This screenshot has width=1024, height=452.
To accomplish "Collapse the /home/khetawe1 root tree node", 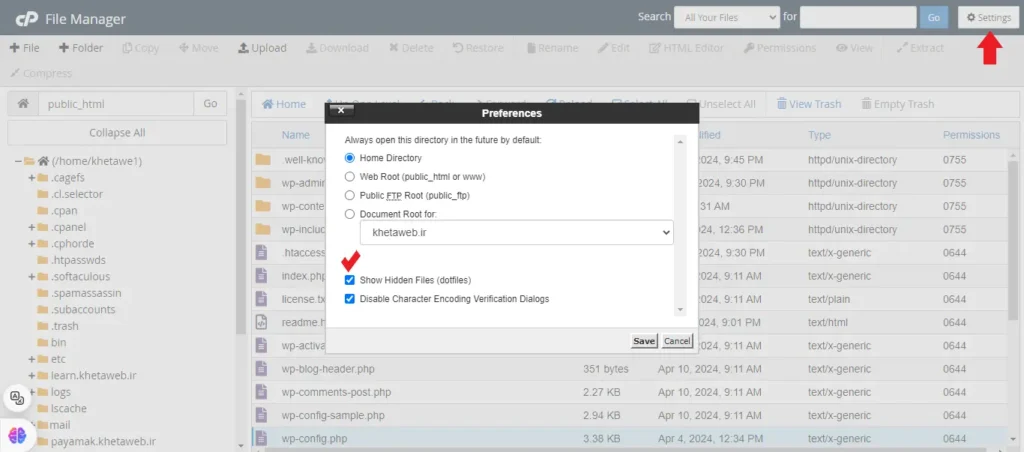I will click(18, 161).
